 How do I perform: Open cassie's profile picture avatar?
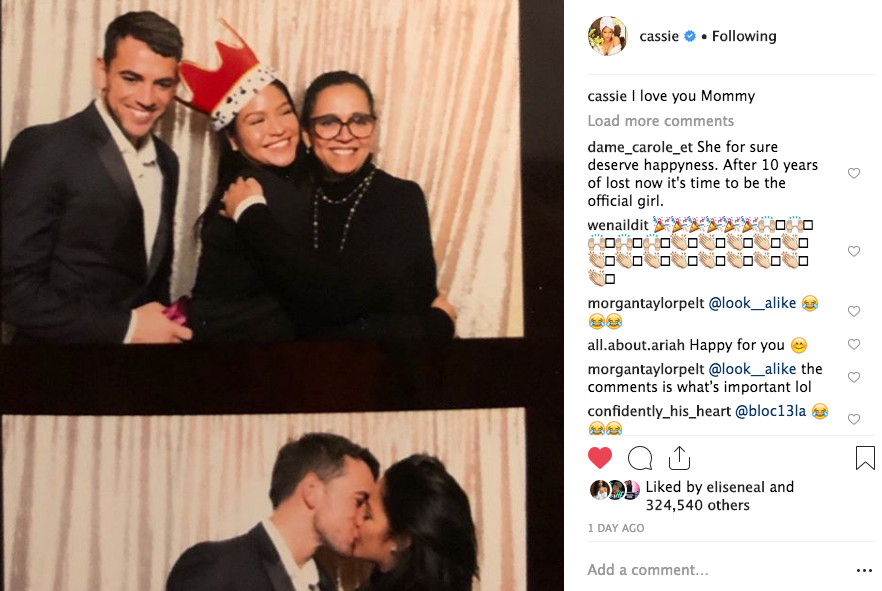pyautogui.click(x=607, y=36)
